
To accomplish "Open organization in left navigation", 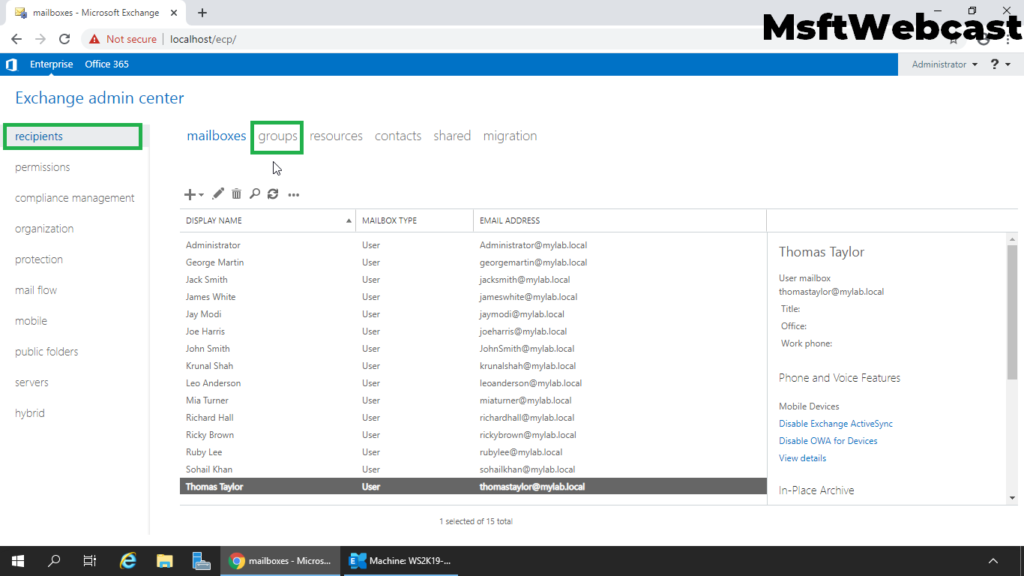I will [x=44, y=229].
